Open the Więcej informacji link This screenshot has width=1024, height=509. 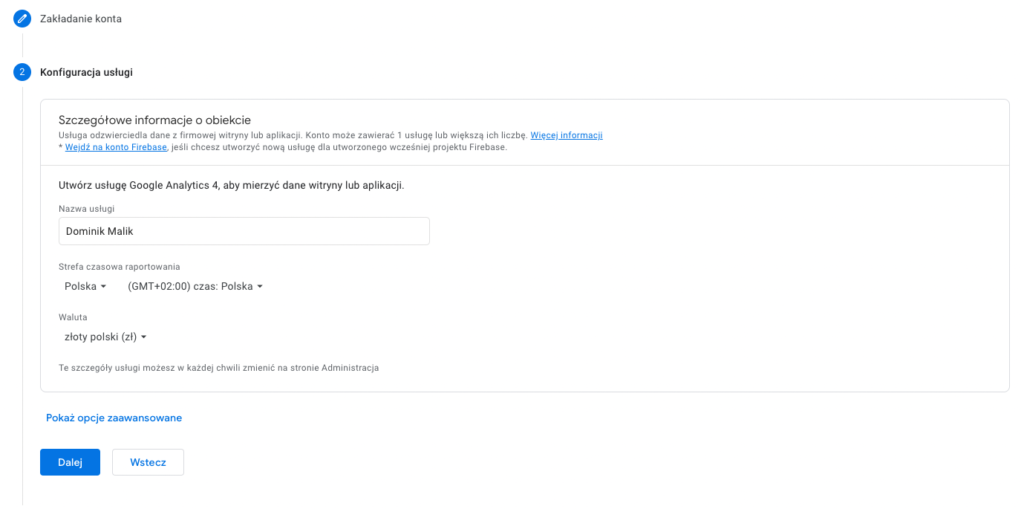[x=566, y=135]
